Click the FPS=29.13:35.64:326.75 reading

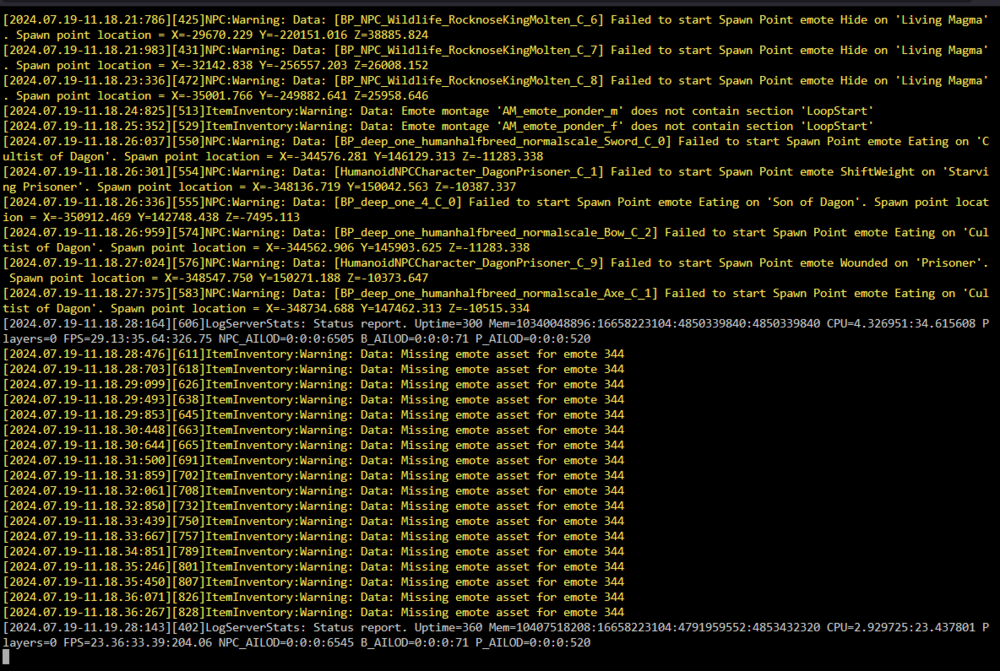tap(137, 339)
